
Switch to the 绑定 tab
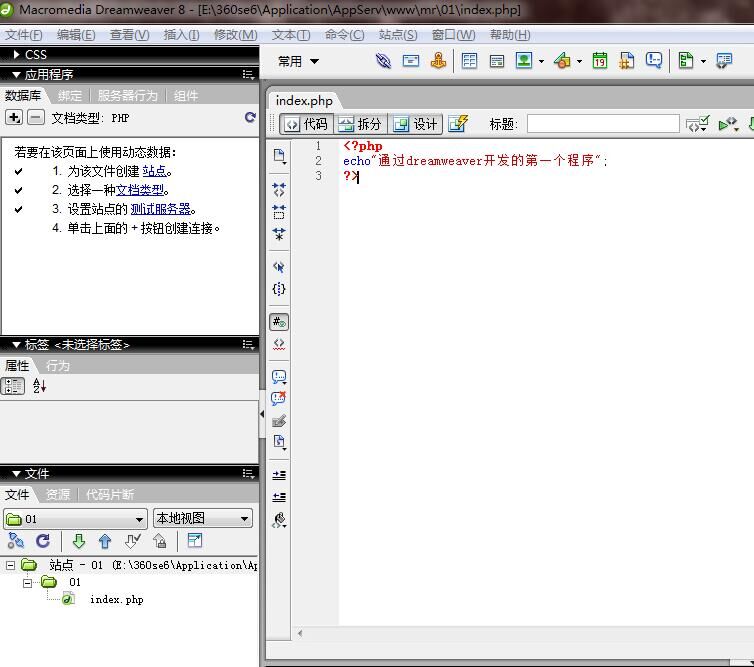point(70,96)
